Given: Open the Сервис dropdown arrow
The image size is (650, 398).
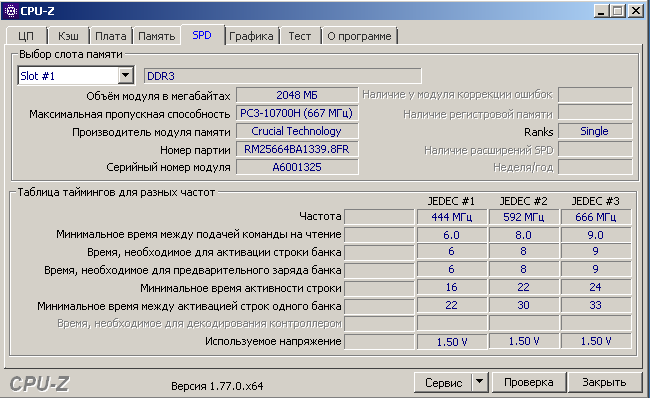Looking at the screenshot, I should (480, 382).
